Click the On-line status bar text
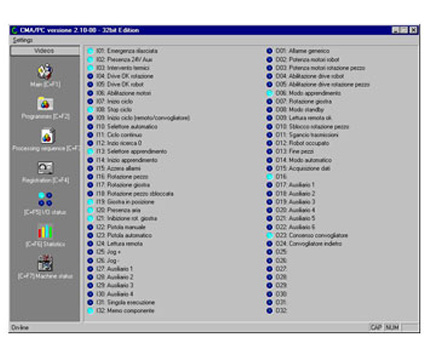The width and height of the screenshot is (430, 360). tap(20, 327)
